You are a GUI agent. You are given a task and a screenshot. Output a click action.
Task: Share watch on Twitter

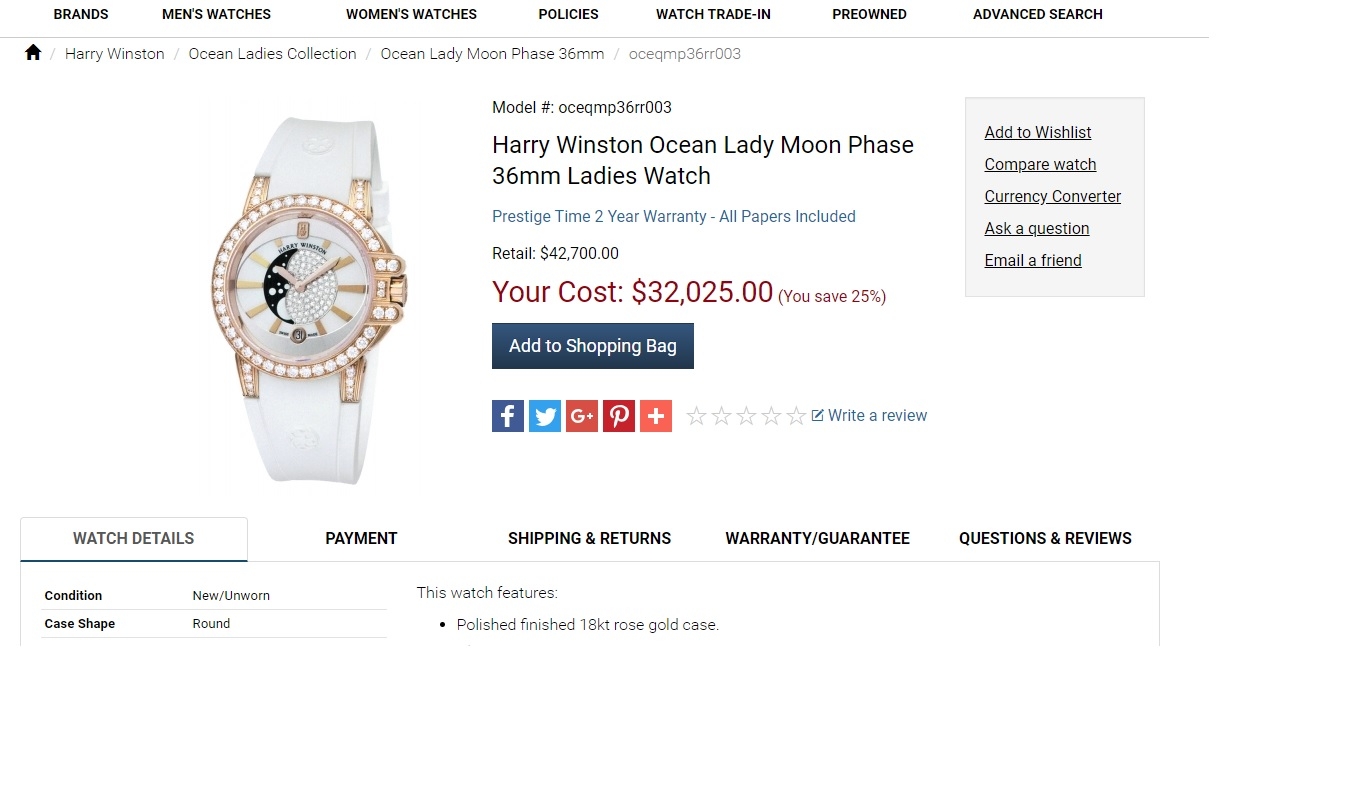tap(545, 416)
